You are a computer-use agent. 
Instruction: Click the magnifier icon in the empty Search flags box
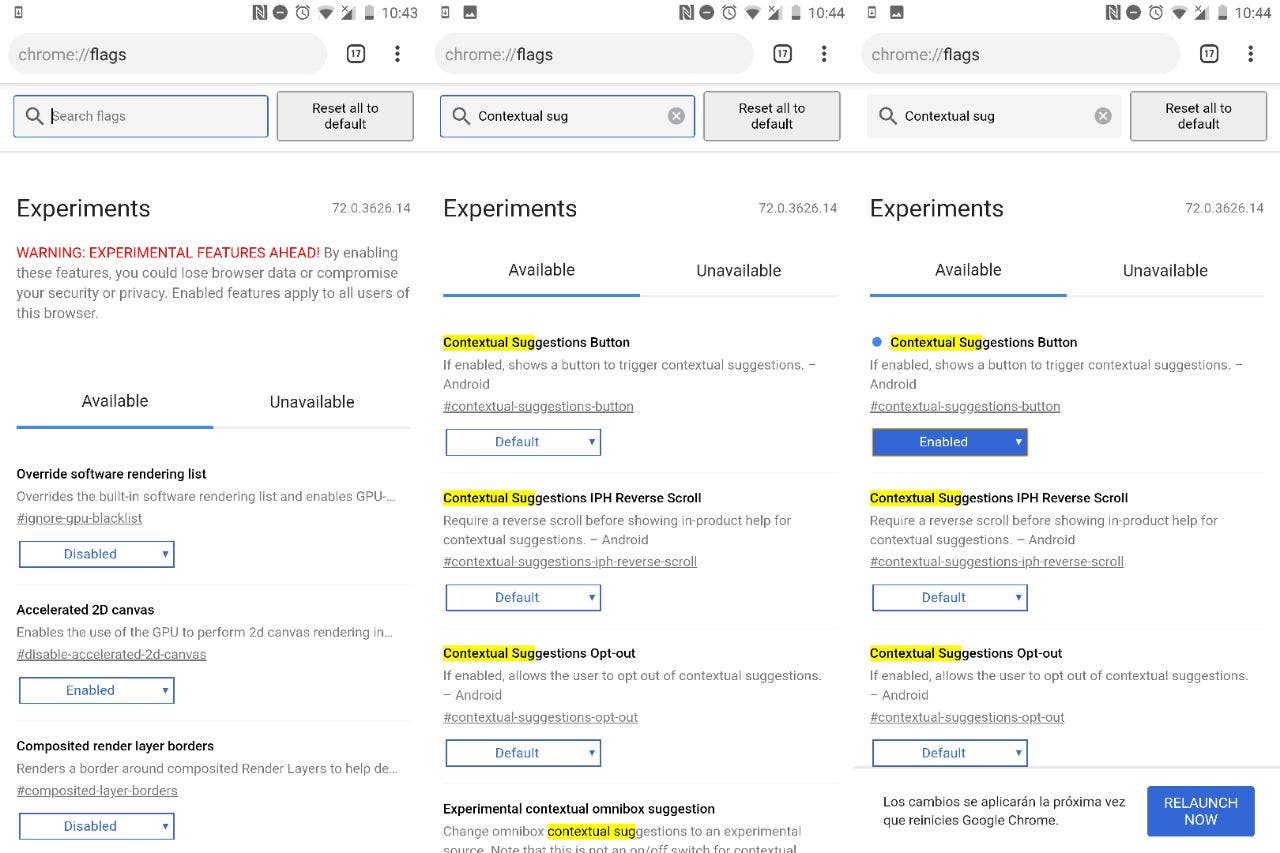pyautogui.click(x=34, y=116)
